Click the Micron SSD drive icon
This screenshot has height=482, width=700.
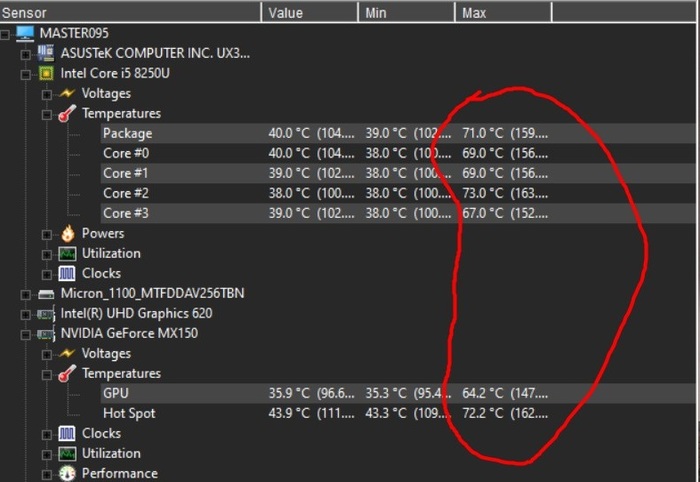click(46, 294)
